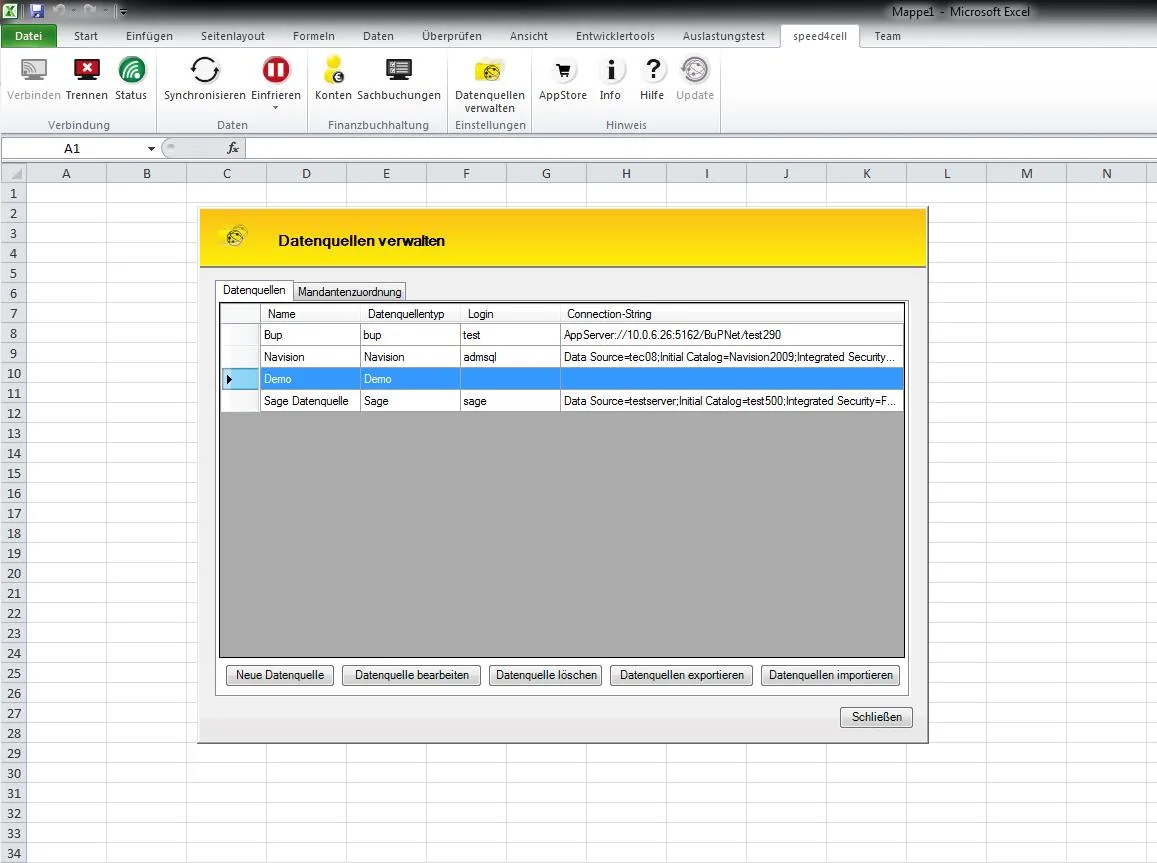1157x863 pixels.
Task: Open the Daten ribbon tab
Action: pyautogui.click(x=379, y=36)
